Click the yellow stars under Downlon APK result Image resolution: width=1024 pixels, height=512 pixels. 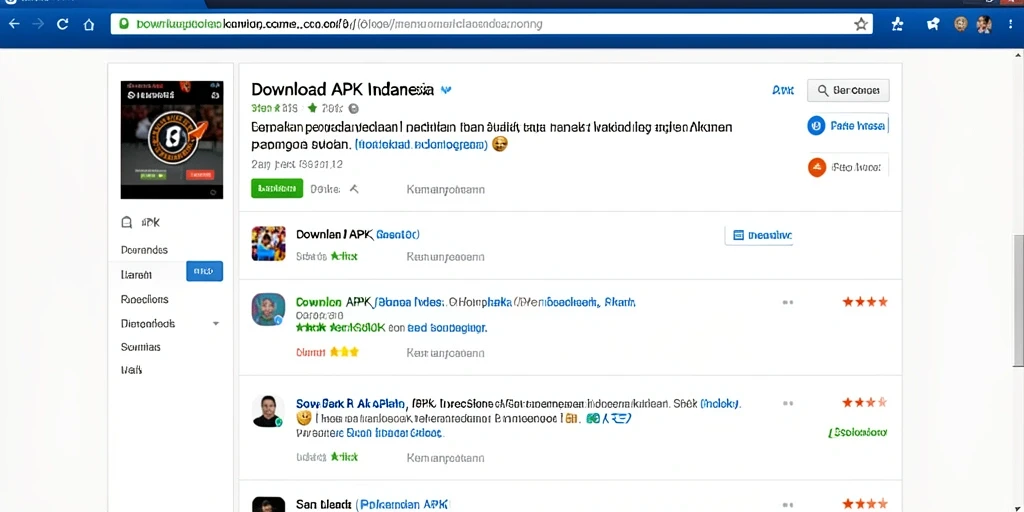(344, 352)
